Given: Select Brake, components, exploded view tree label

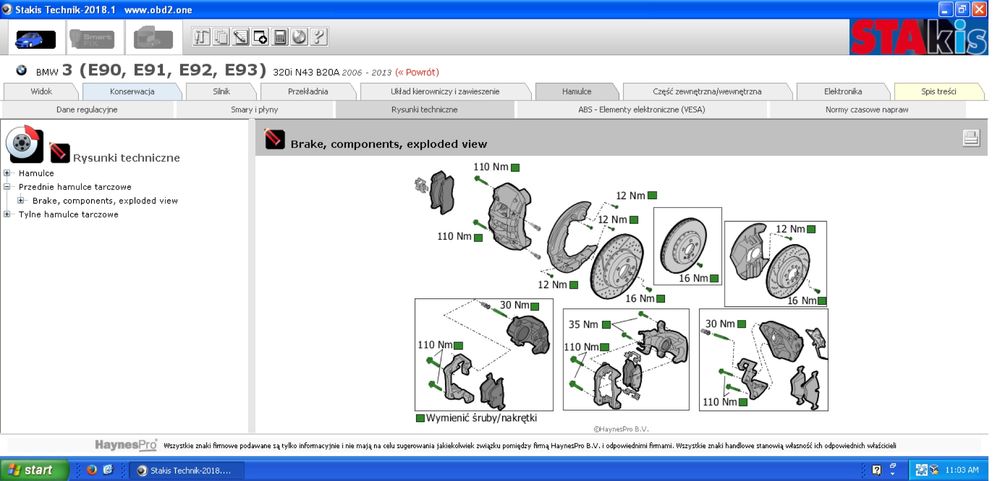Looking at the screenshot, I should pos(105,200).
